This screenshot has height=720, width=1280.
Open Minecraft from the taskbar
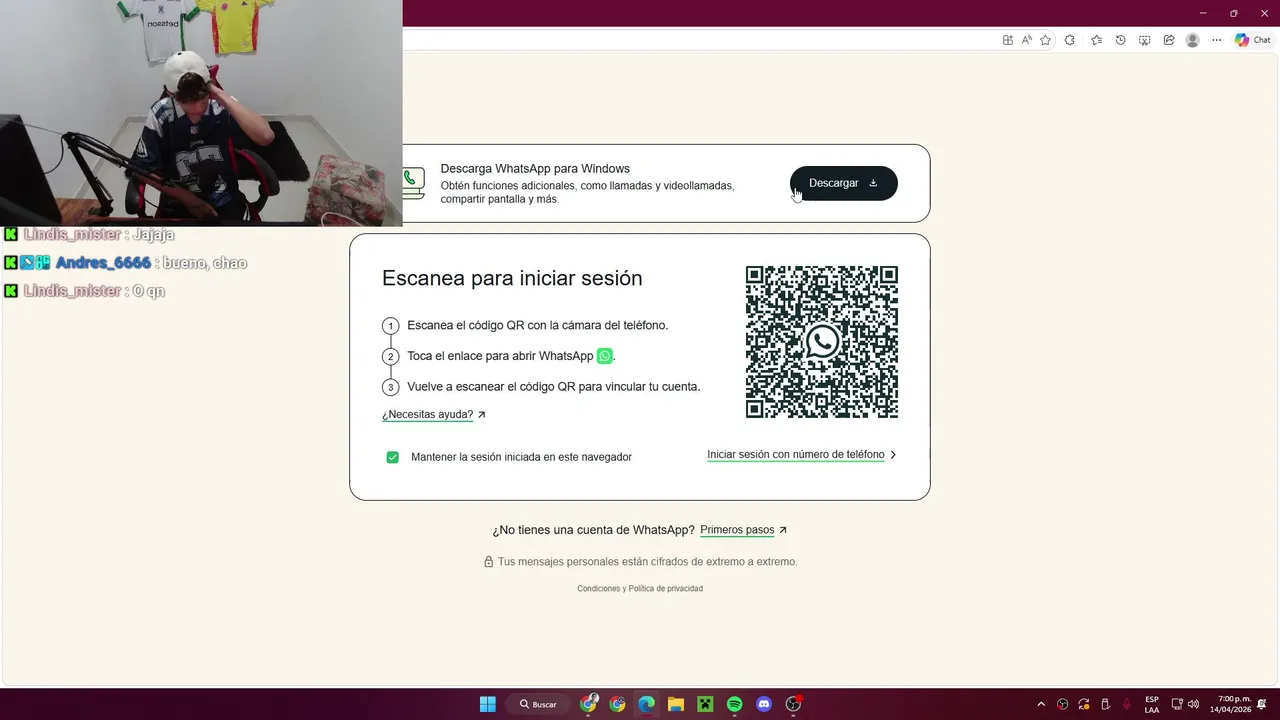705,704
